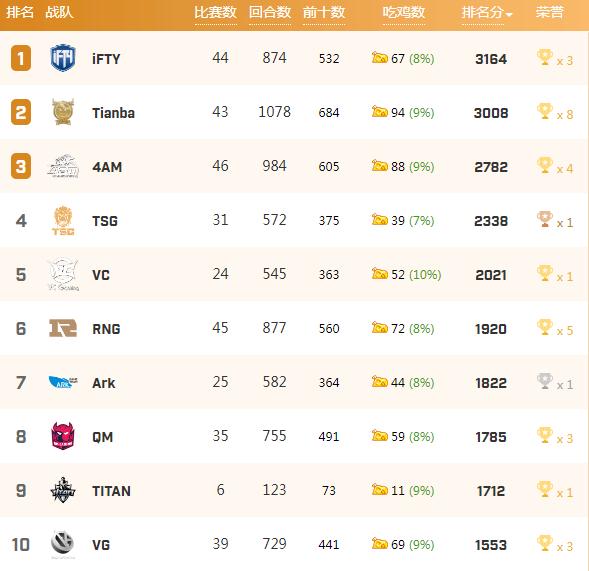Screen dimensions: 589x571
Task: Open the RNG team logo
Action: pos(63,328)
